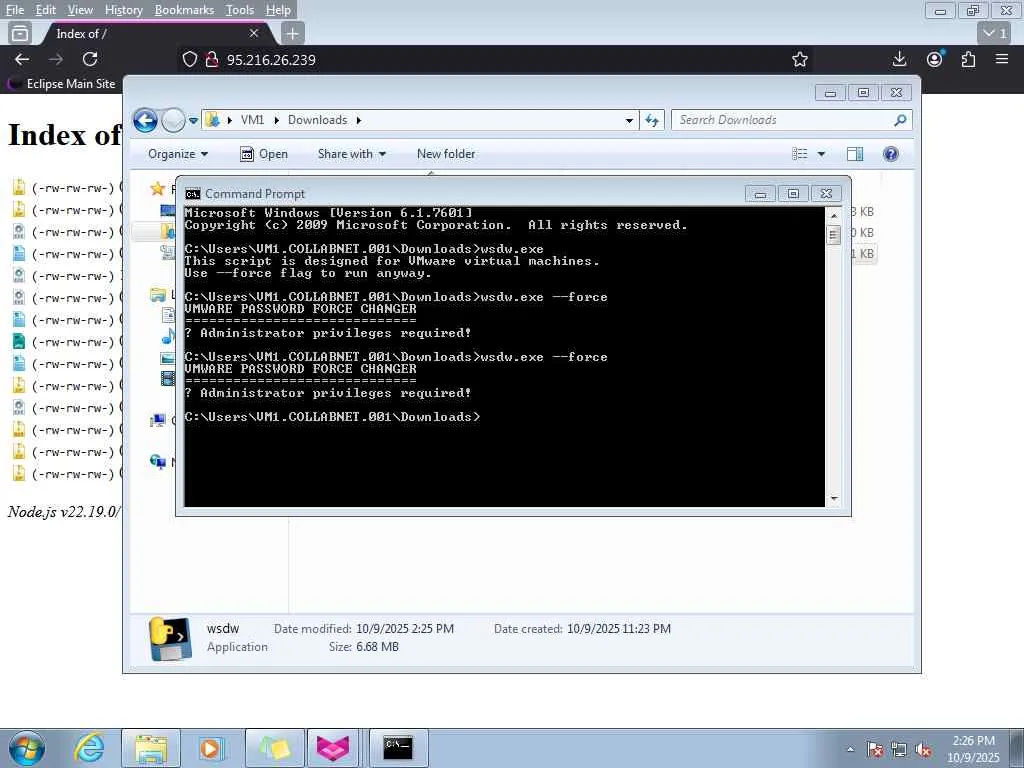Viewport: 1024px width, 768px height.
Task: Open the browser extensions icon
Action: [968, 59]
